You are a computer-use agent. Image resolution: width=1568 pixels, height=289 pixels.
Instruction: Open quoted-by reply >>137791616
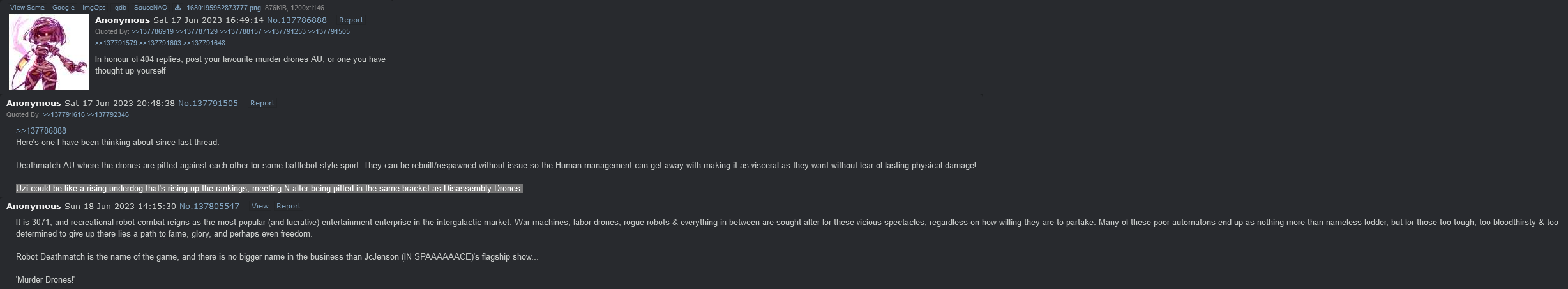(x=64, y=114)
